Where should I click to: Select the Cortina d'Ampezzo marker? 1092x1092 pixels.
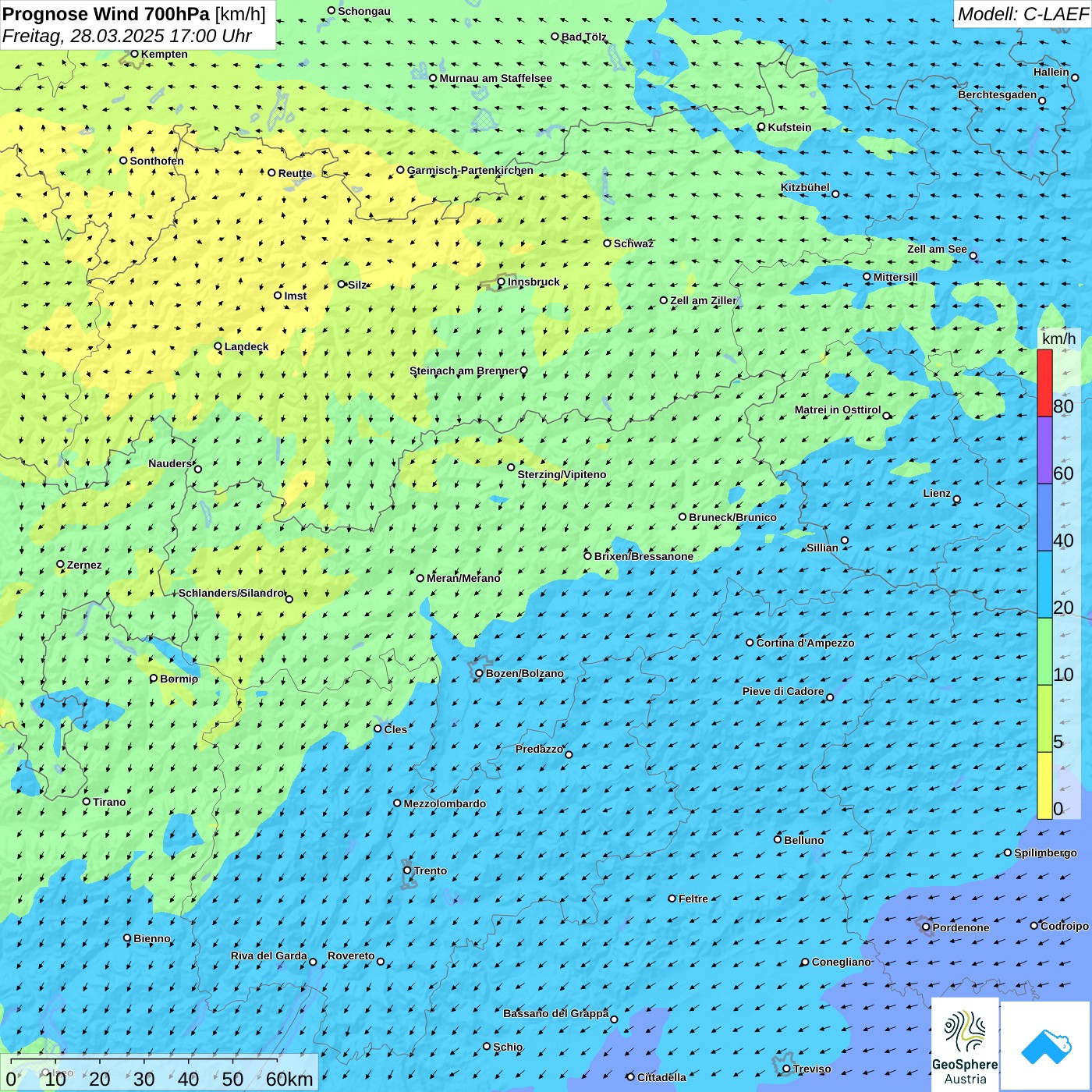click(x=750, y=643)
